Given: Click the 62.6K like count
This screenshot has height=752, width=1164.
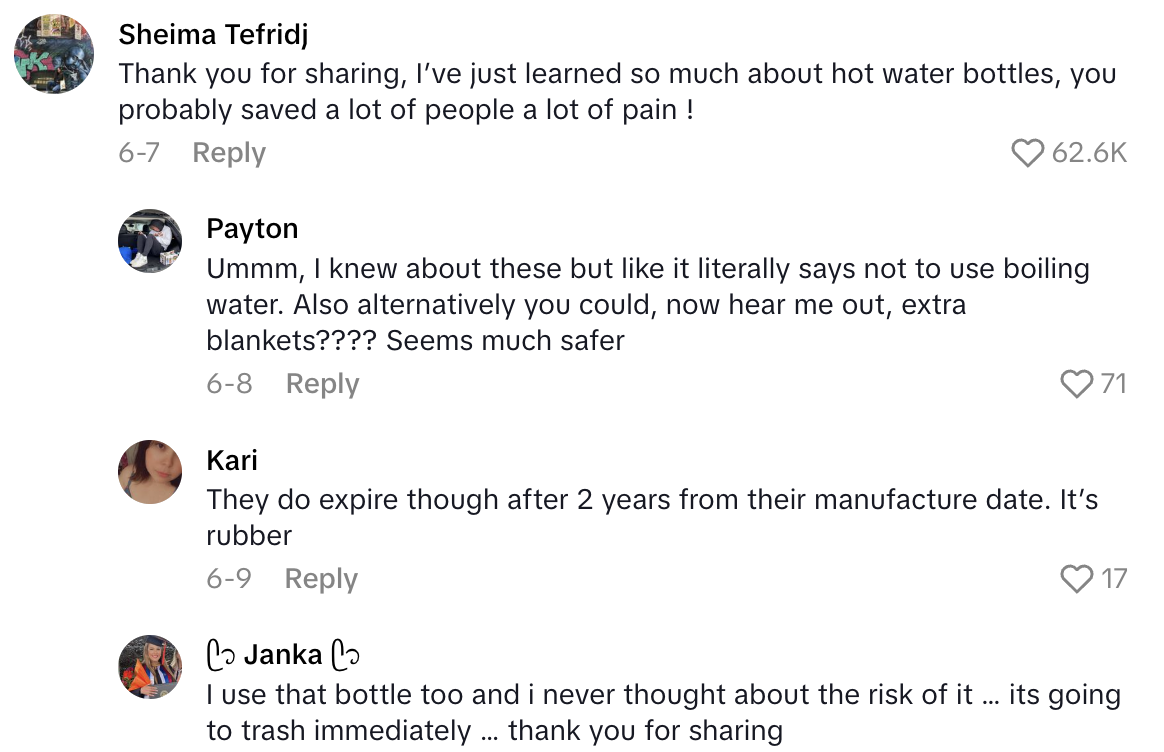Looking at the screenshot, I should [1092, 152].
